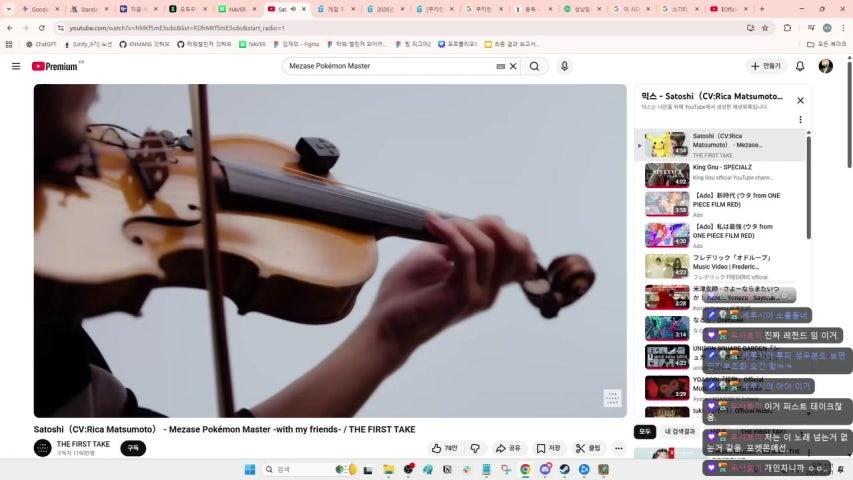The height and width of the screenshot is (480, 853).
Task: Open the ChatGPT bookmark
Action: pos(41,44)
